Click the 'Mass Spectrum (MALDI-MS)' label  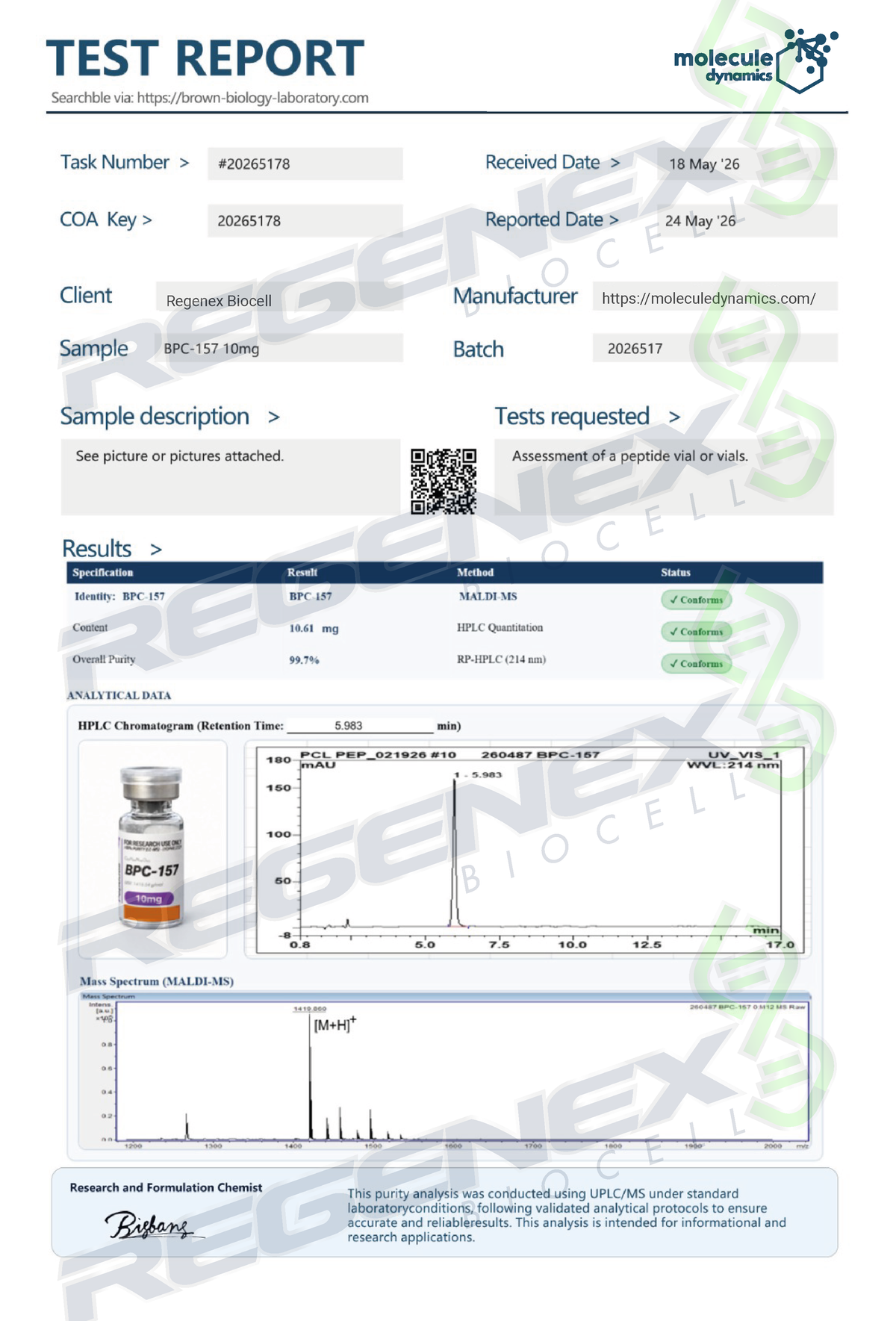157,981
